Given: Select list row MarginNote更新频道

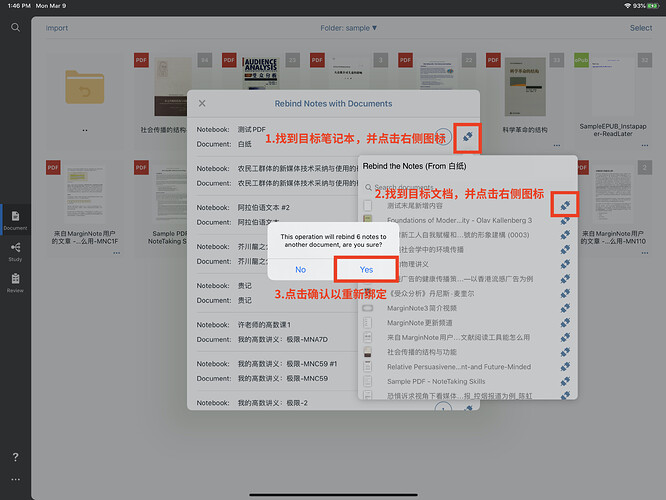Looking at the screenshot, I should click(x=467, y=323).
